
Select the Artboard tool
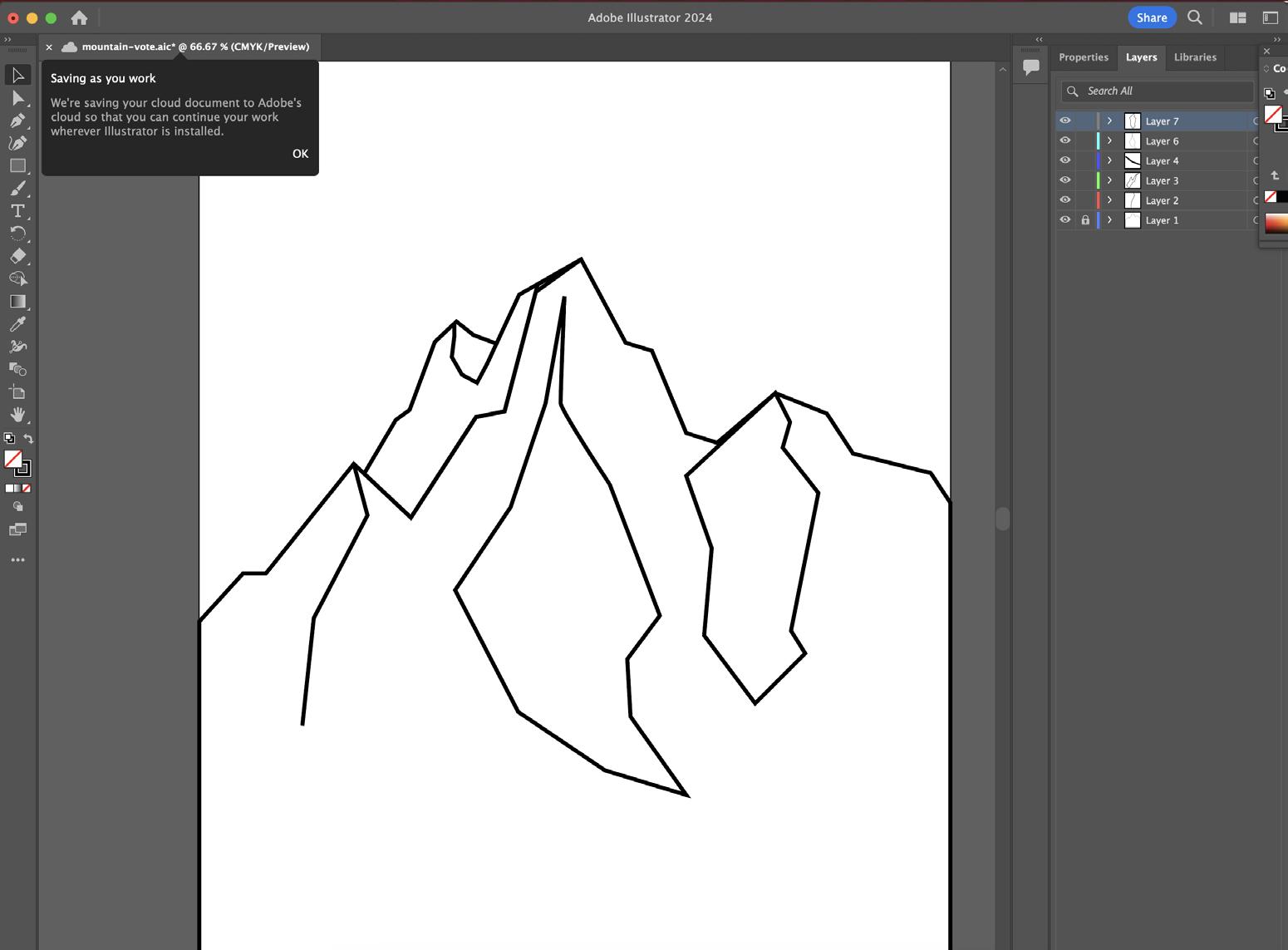click(x=17, y=391)
